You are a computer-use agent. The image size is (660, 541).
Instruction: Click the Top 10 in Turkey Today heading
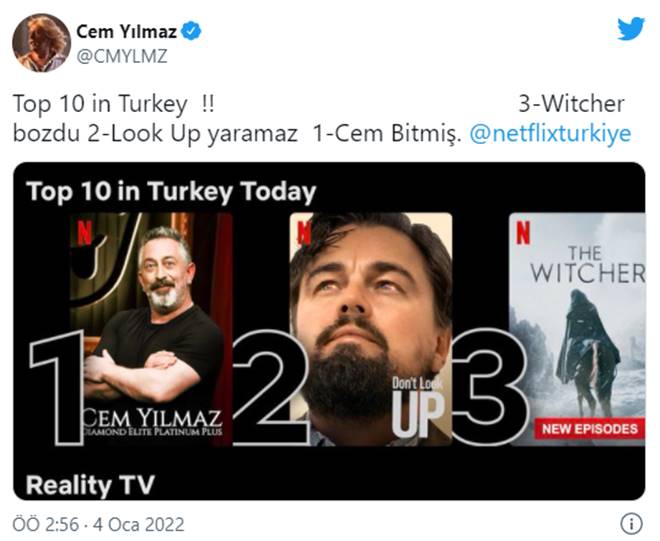171,191
